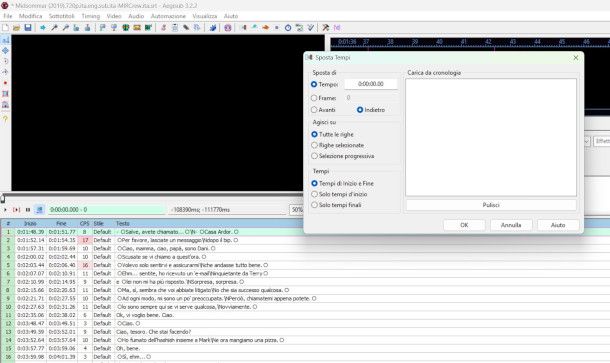Select subtitle row 3 'Ciao, mamma, ciao, papà'
This screenshot has width=610, height=363.
point(305,248)
